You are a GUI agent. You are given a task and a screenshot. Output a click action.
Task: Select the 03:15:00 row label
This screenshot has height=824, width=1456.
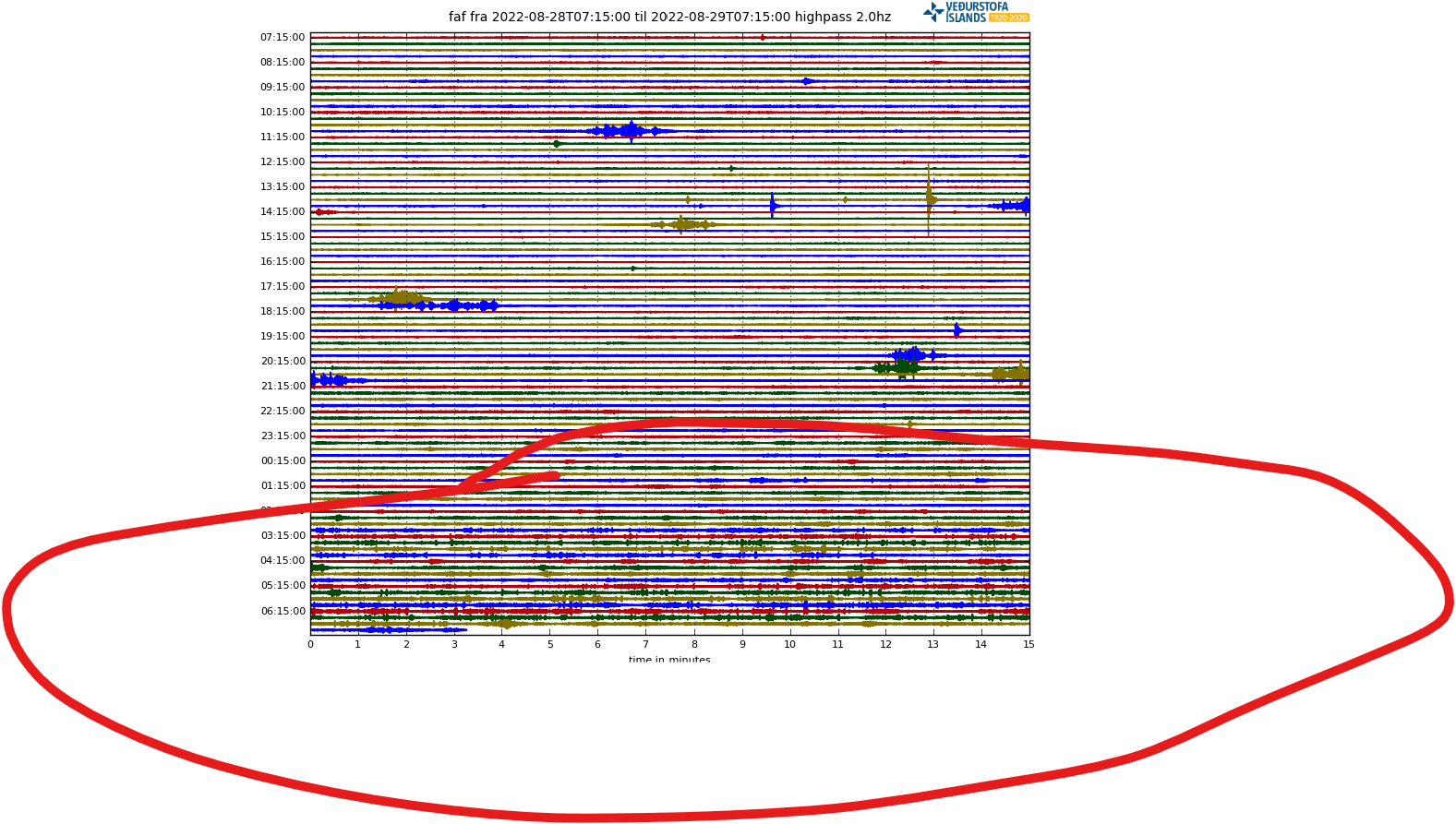[283, 536]
